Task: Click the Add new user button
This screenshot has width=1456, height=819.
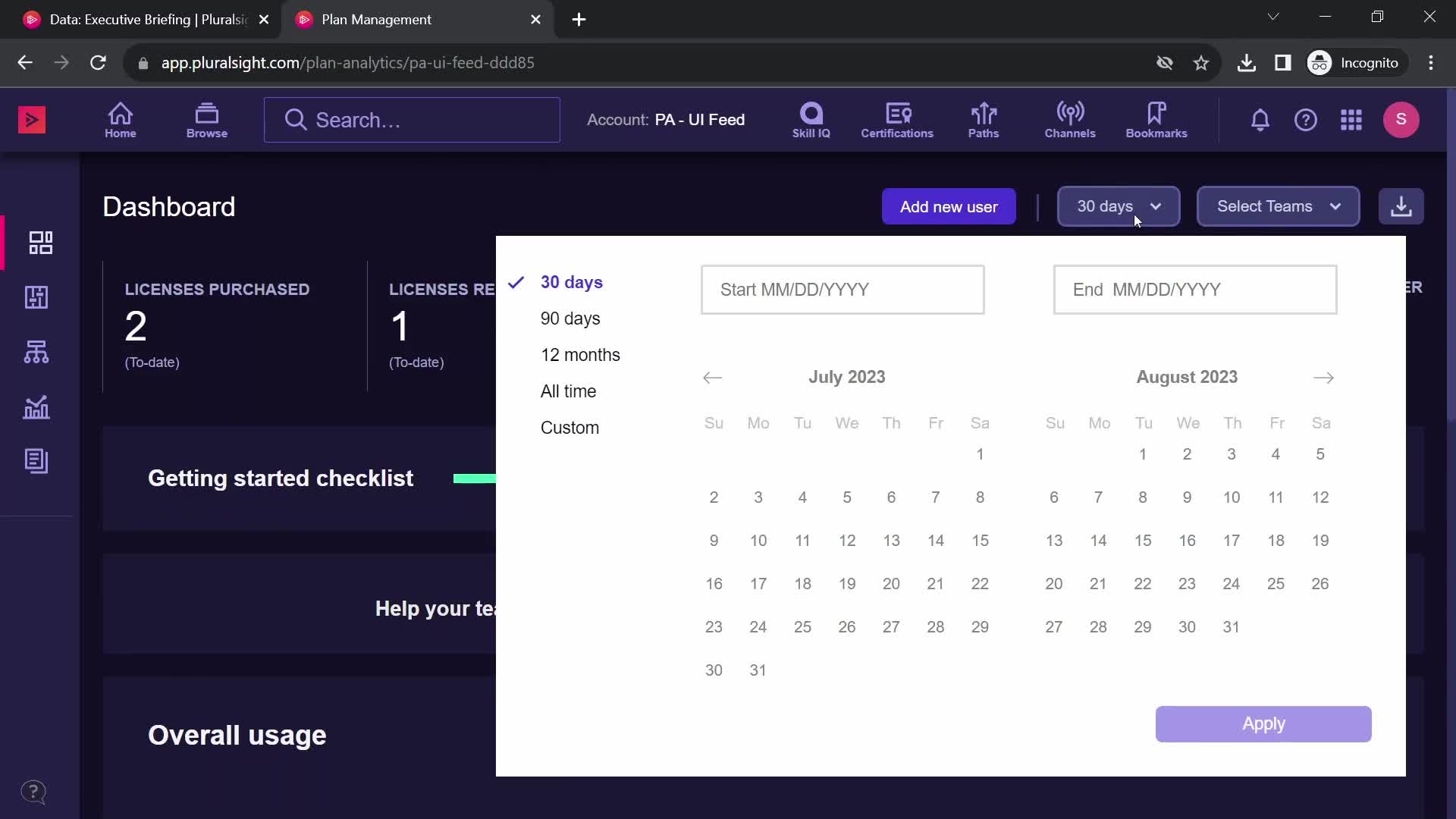Action: [949, 206]
